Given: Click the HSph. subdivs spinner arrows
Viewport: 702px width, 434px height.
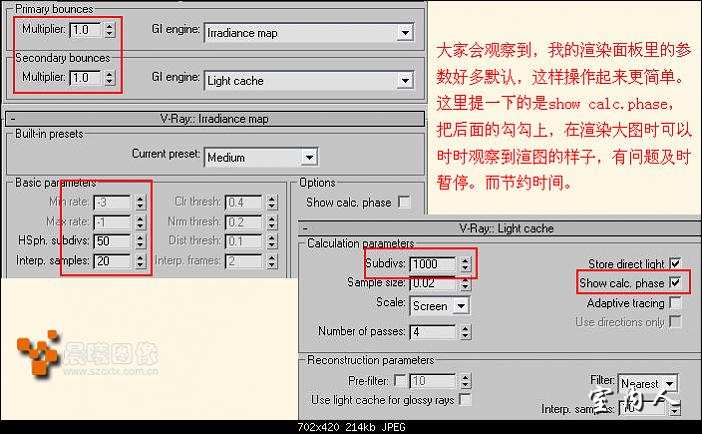Looking at the screenshot, I should (x=140, y=241).
